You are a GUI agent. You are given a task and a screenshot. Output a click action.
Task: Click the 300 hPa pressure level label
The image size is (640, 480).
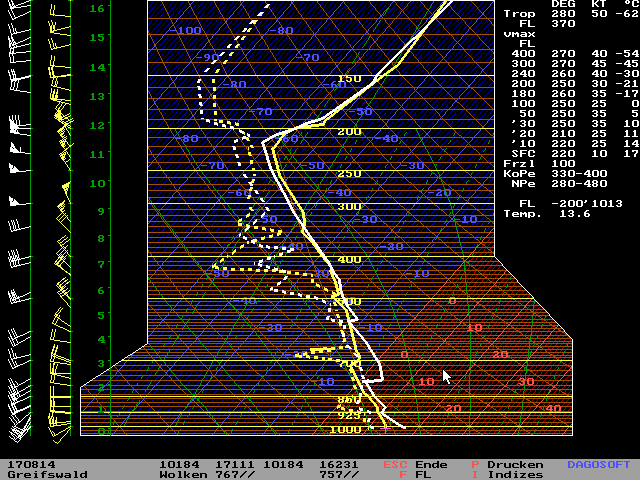348,206
